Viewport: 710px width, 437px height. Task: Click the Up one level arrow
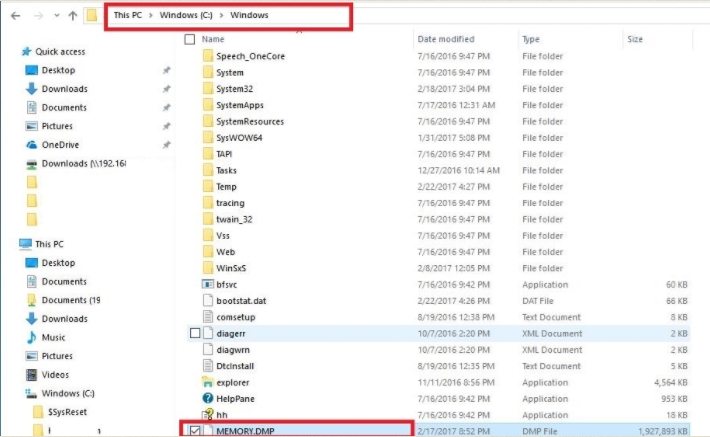pyautogui.click(x=73, y=16)
